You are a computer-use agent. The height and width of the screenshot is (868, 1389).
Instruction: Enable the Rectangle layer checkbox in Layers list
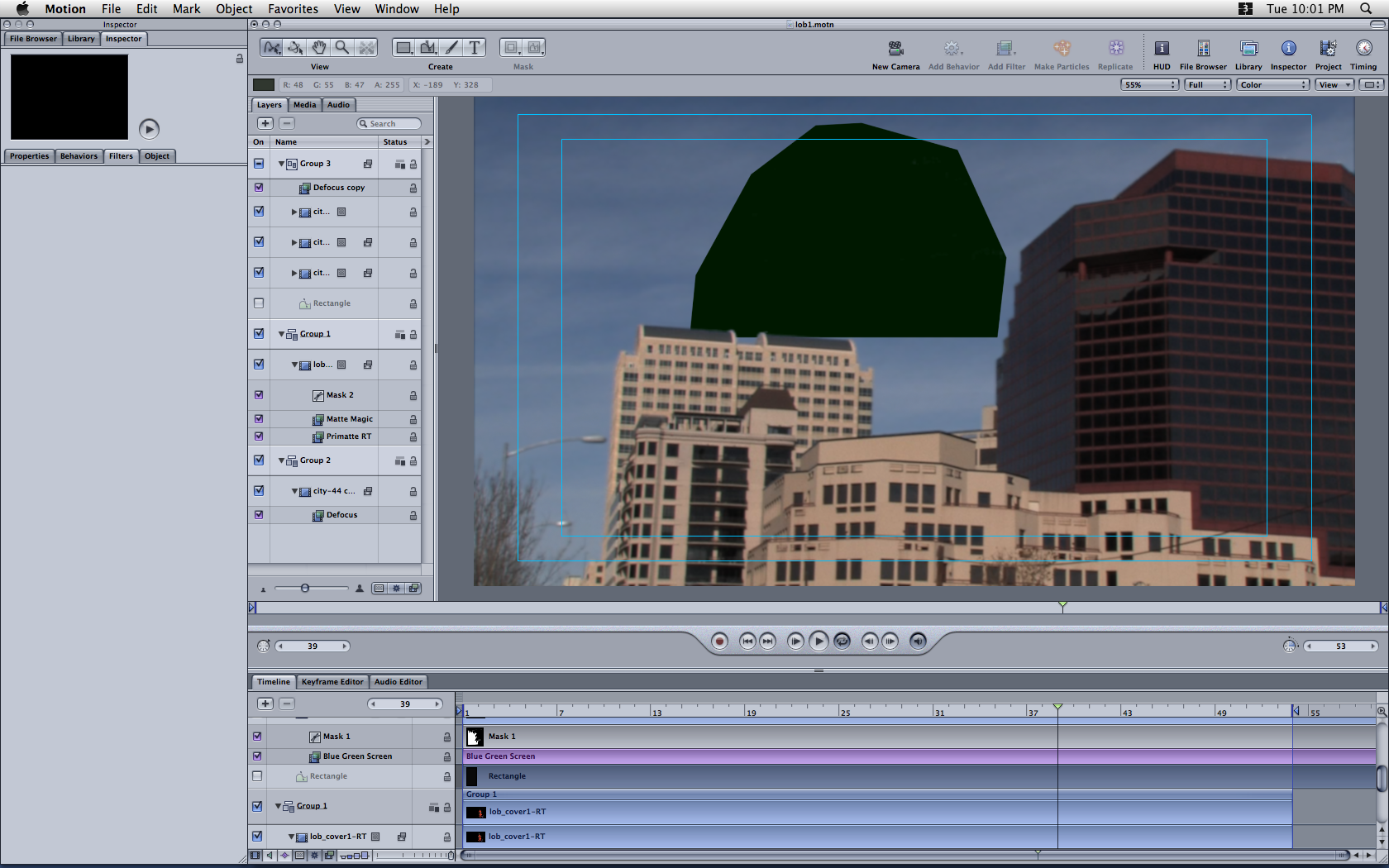[x=259, y=303]
